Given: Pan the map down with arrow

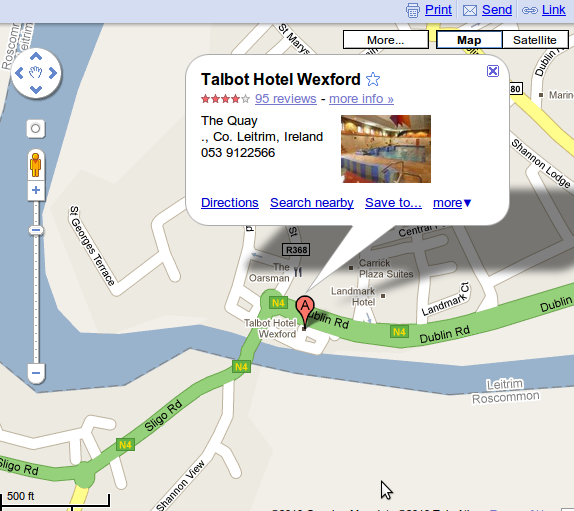Looking at the screenshot, I should [36, 90].
